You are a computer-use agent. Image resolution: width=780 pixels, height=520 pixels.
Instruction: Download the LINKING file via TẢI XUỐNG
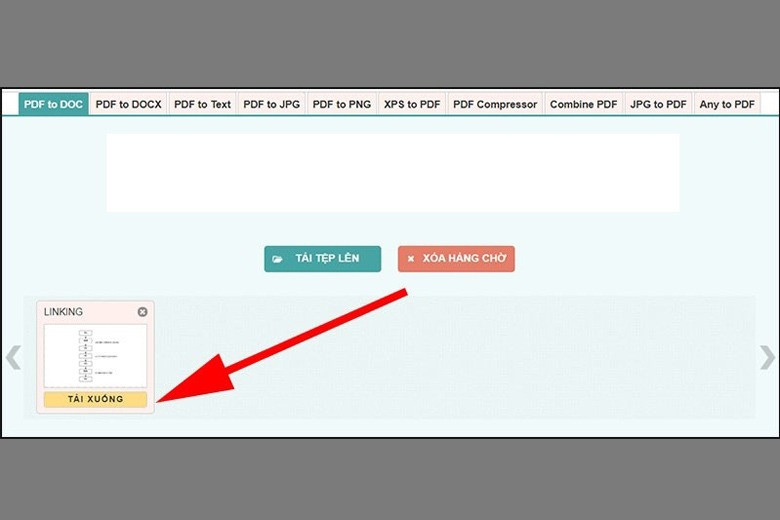(95, 399)
